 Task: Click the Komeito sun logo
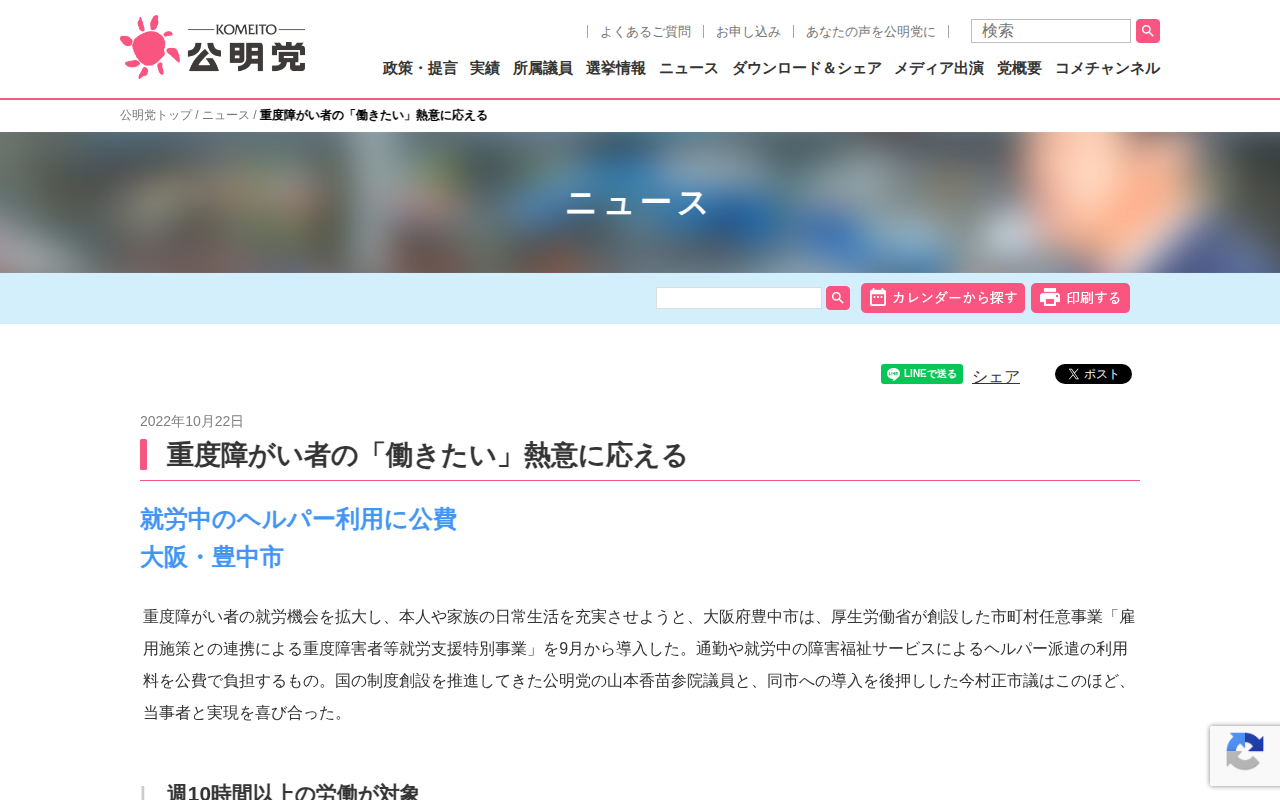150,47
